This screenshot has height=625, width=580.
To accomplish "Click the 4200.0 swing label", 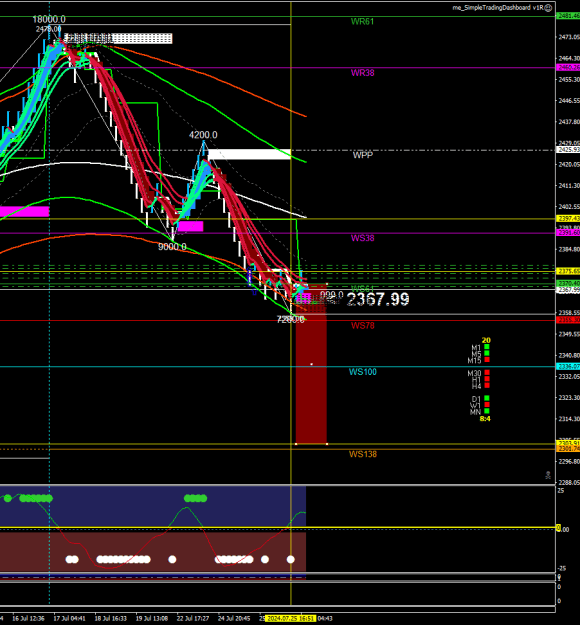I will 203,135.
